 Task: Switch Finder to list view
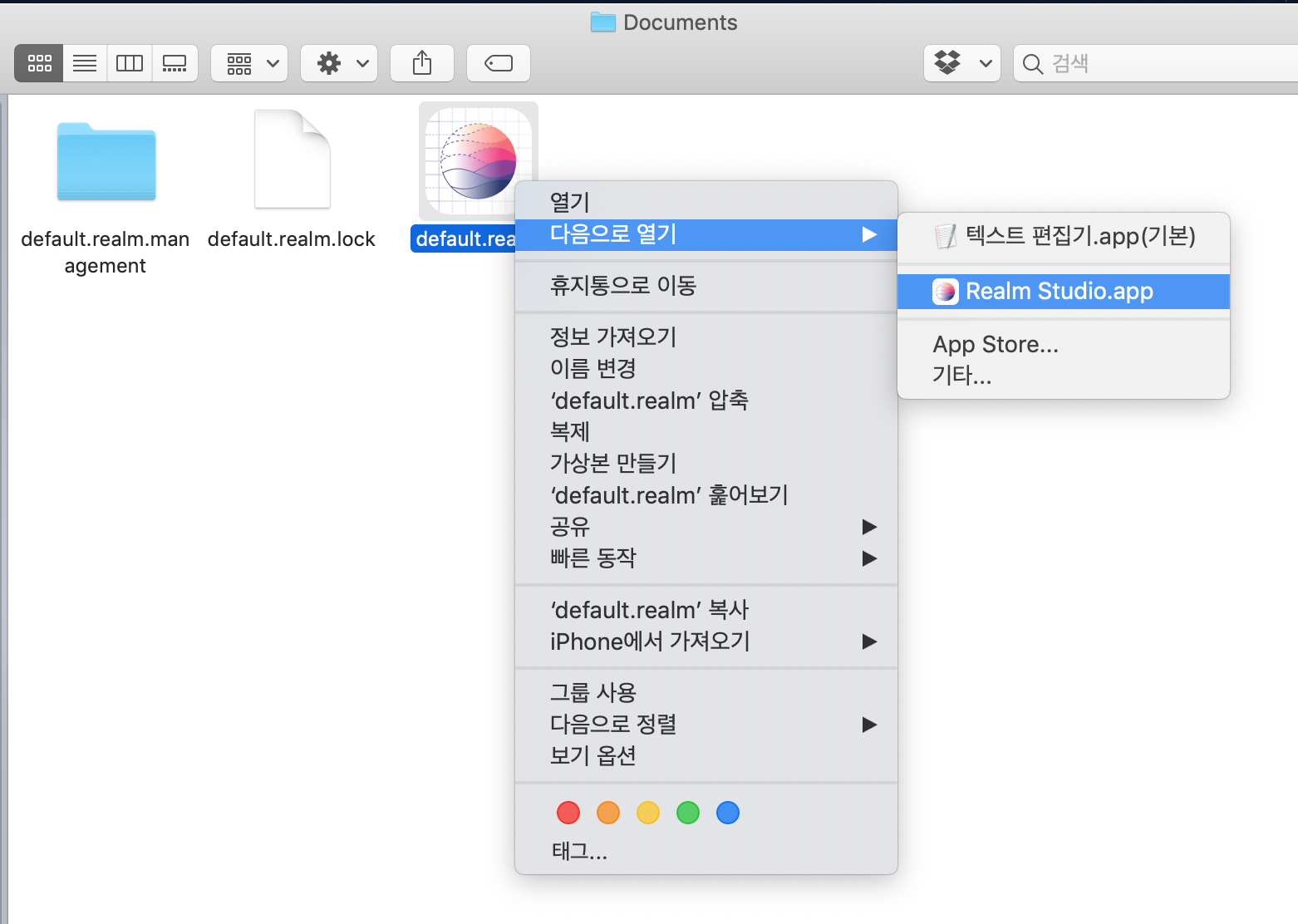tap(85, 63)
